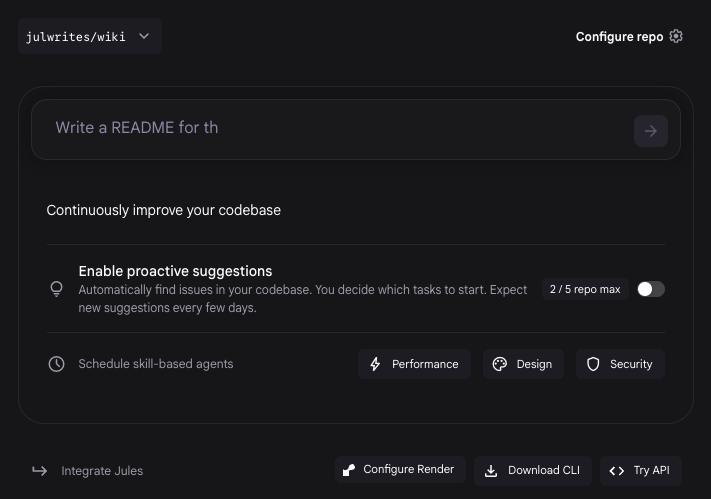
Task: Click the code brackets icon for API
Action: [617, 470]
